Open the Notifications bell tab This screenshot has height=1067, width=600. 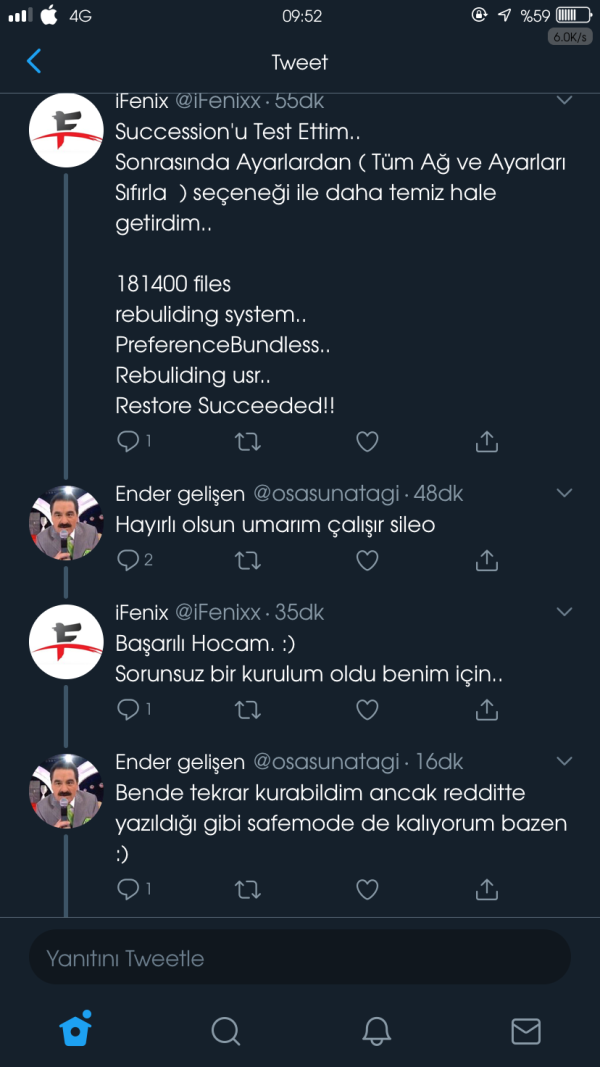point(376,1030)
